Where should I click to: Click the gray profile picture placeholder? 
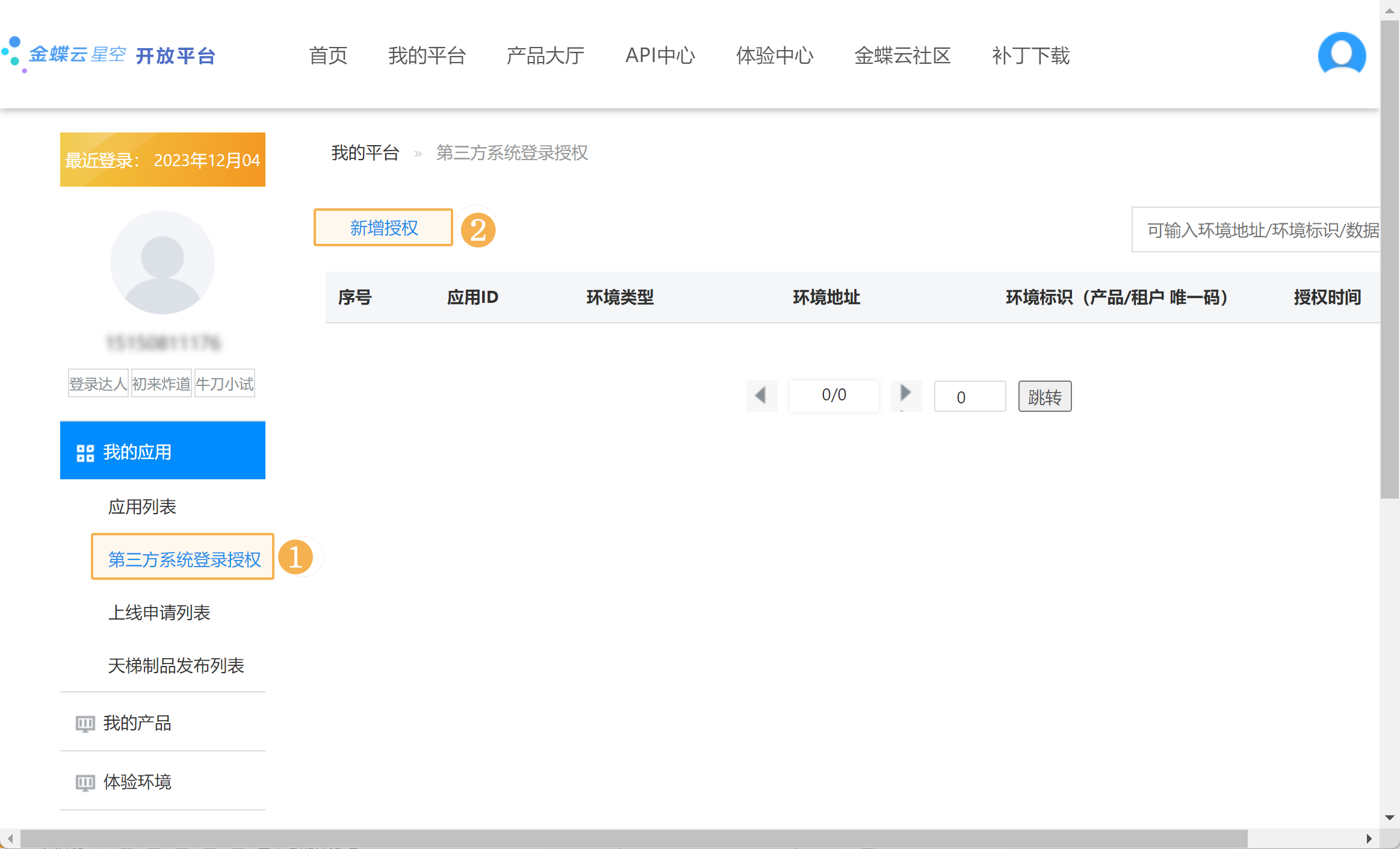point(163,263)
